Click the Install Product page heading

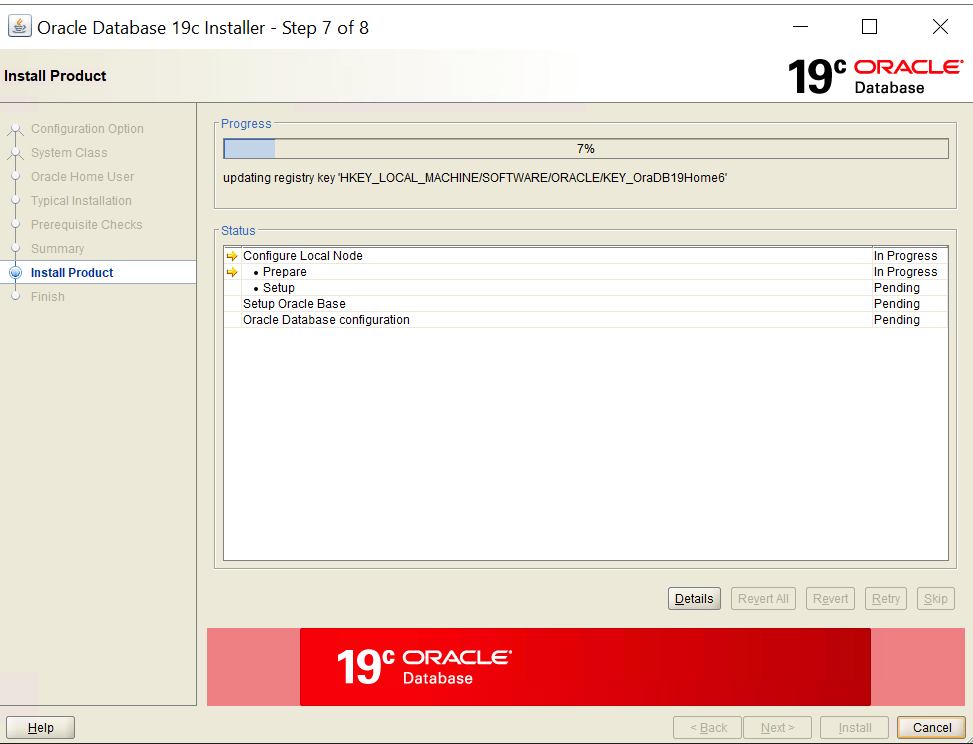[x=55, y=76]
